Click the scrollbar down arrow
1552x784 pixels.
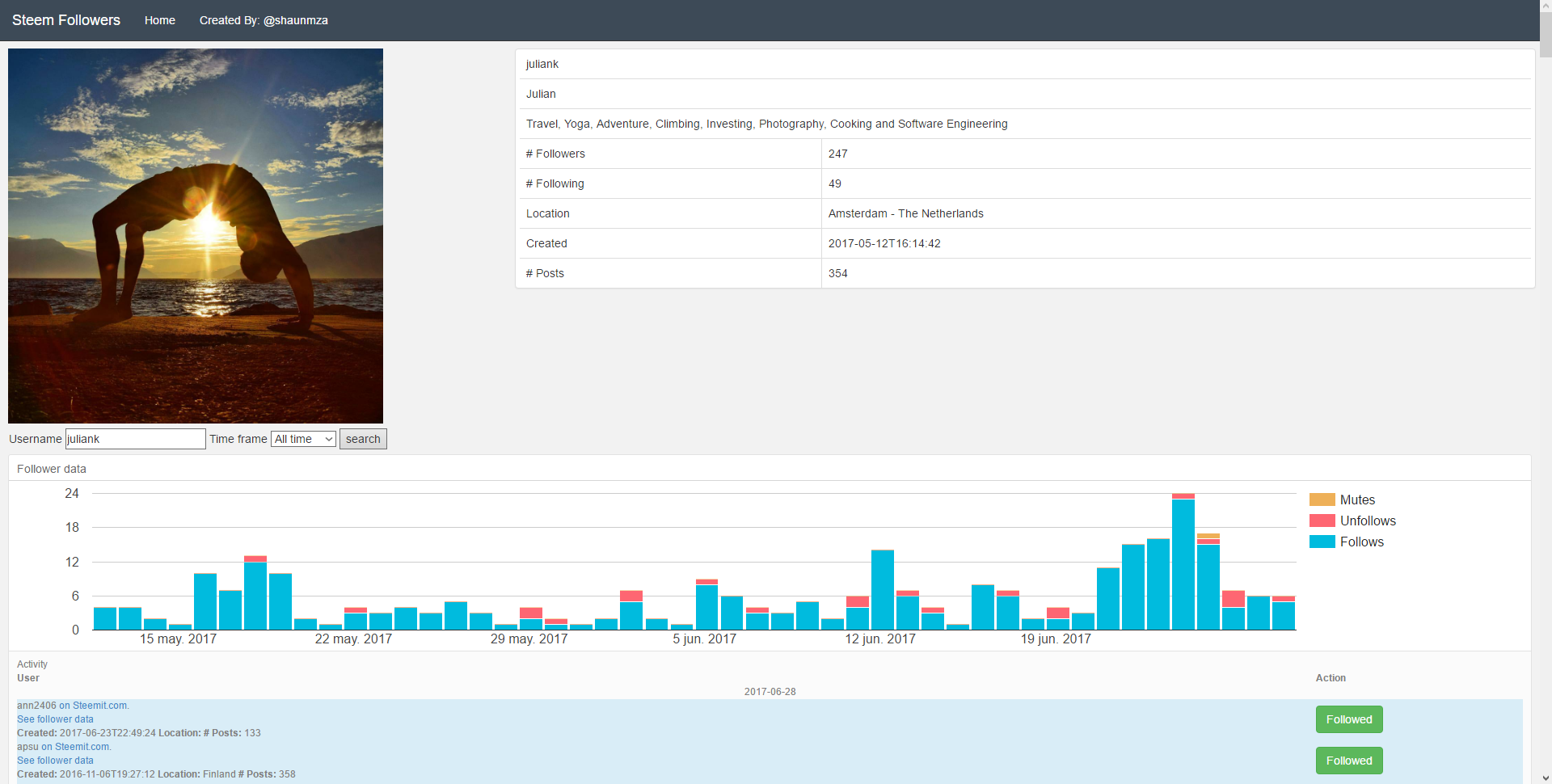point(1546,778)
